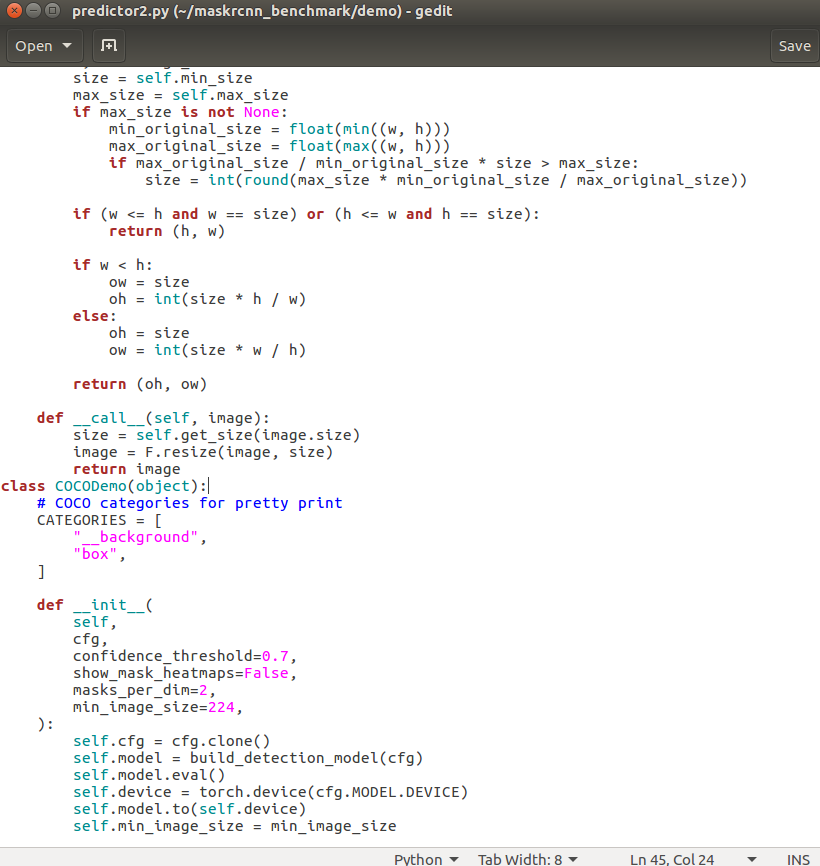820x866 pixels.
Task: Click 'def __call__(self, image):' definition
Action: [154, 418]
